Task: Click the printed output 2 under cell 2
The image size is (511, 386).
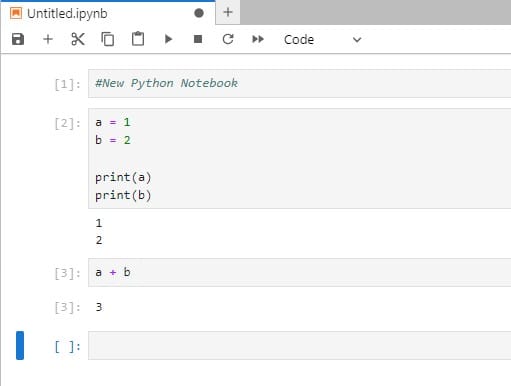Action: point(99,240)
